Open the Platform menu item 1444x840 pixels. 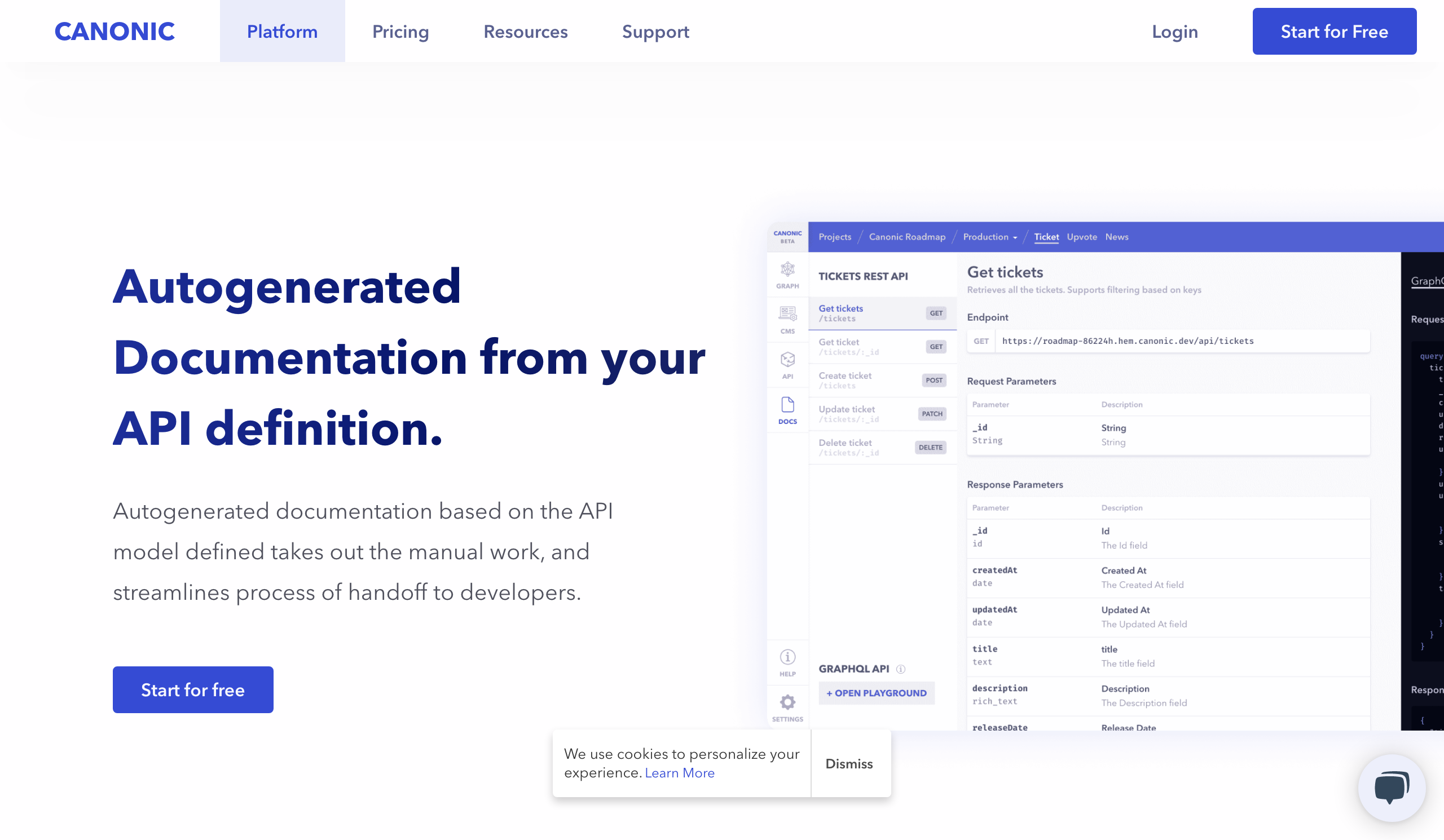tap(283, 31)
